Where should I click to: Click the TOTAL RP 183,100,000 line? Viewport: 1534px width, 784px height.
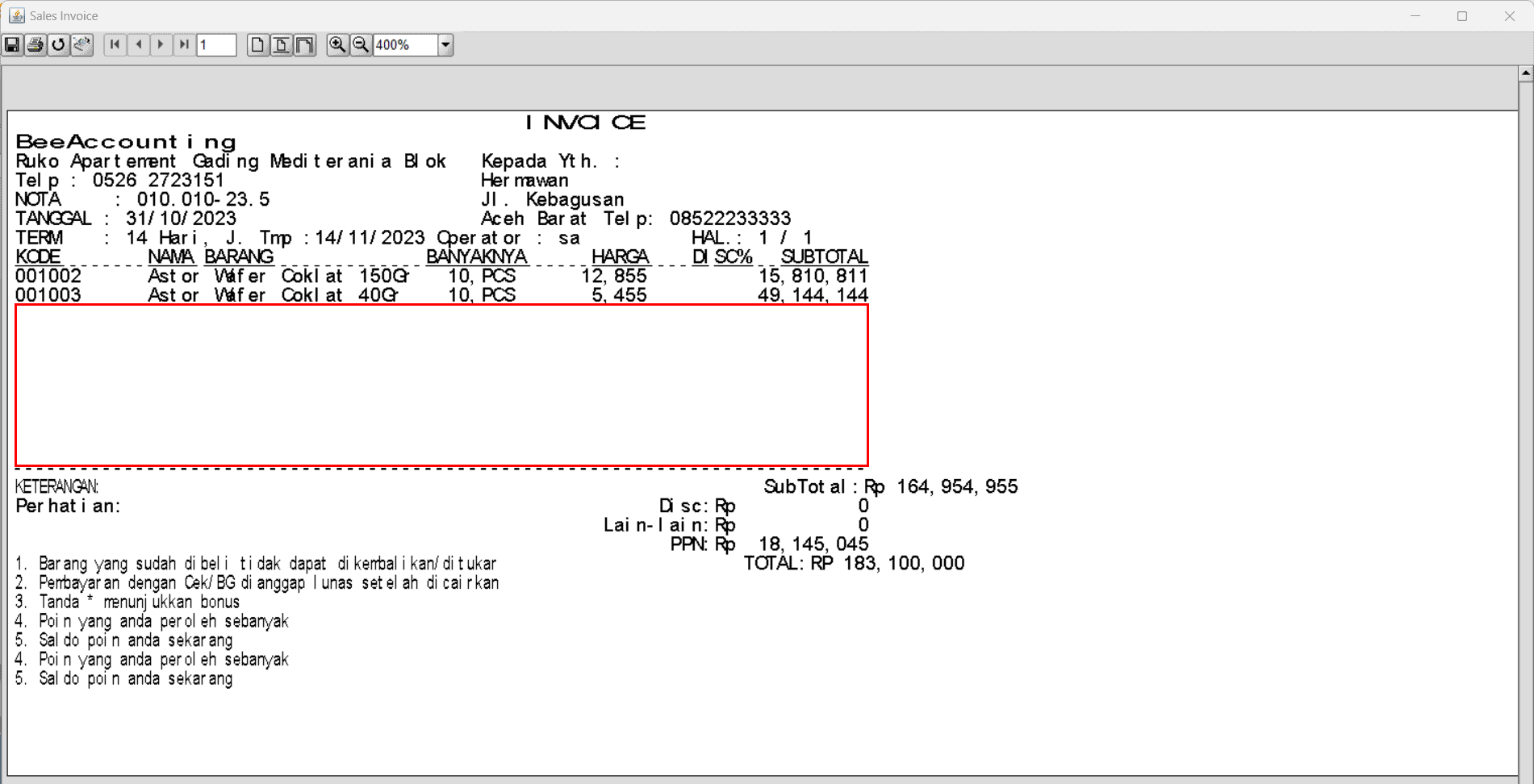click(x=854, y=564)
